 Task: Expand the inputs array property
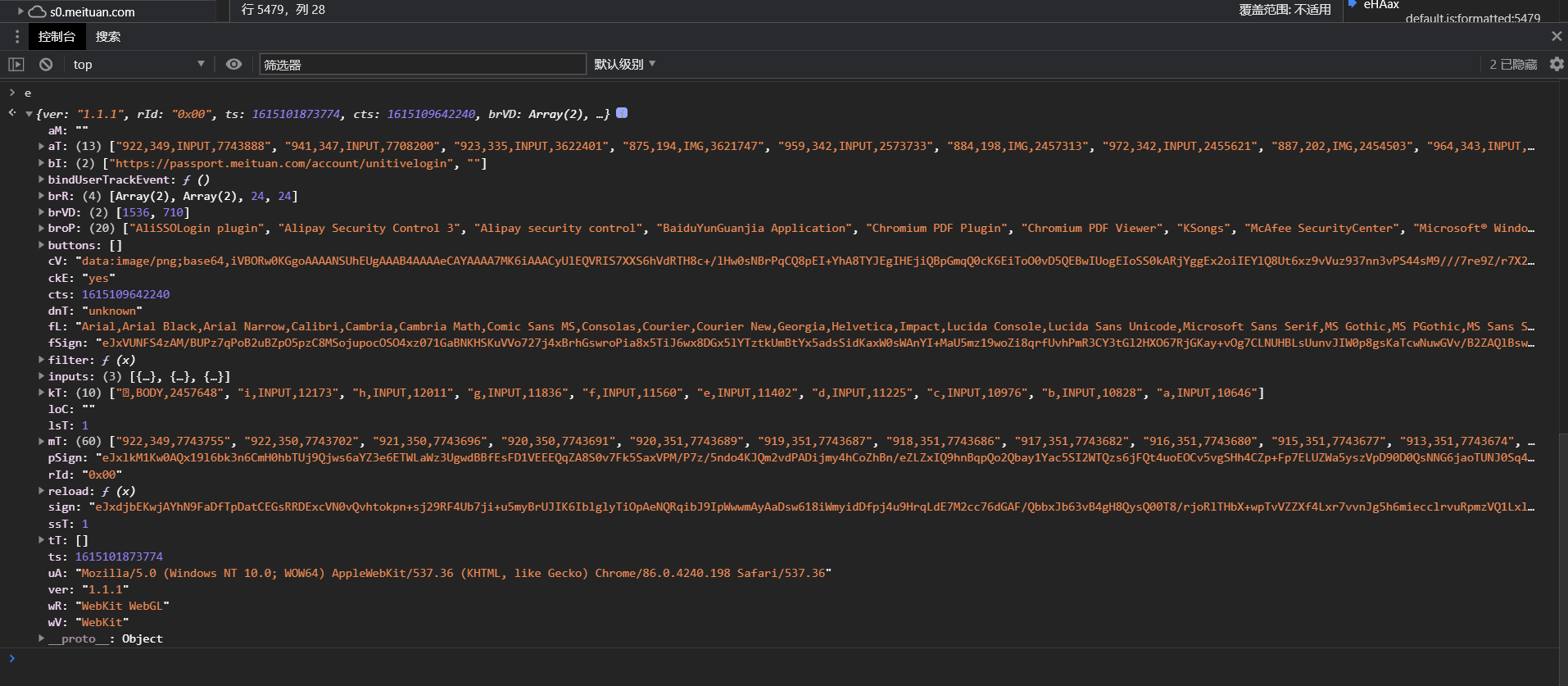tap(41, 375)
